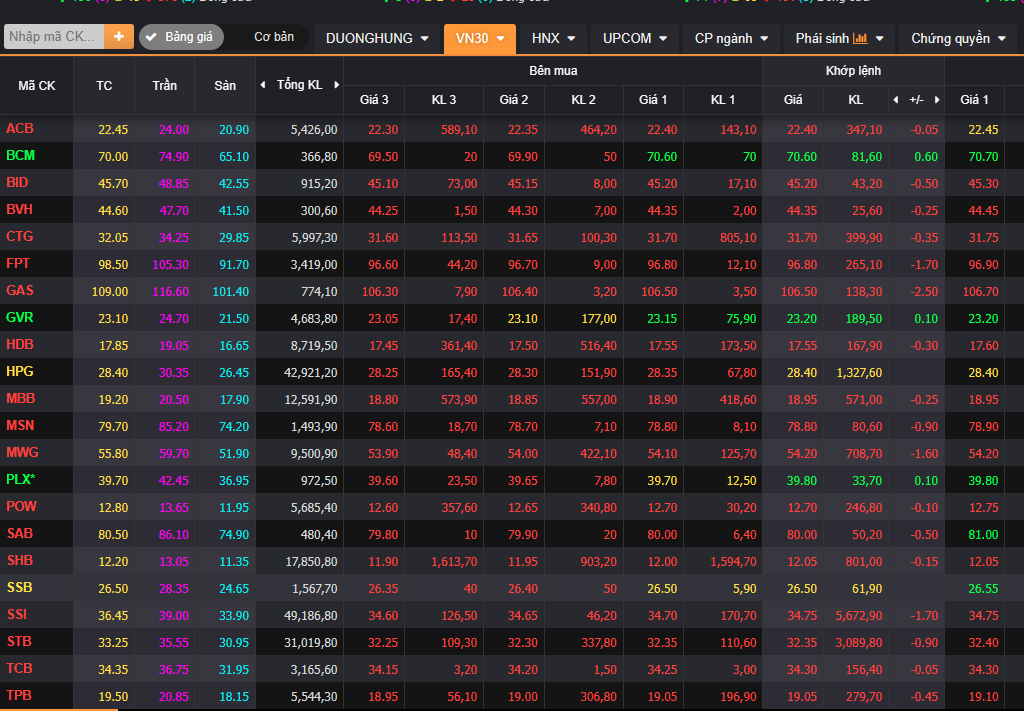Expand the UPCOM dropdown menu

point(634,38)
